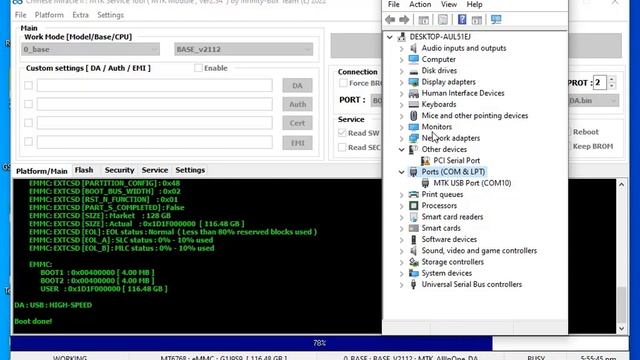Screen dimensions: 640x360
Task: Select the Human Interface Devices icon
Action: [413, 93]
